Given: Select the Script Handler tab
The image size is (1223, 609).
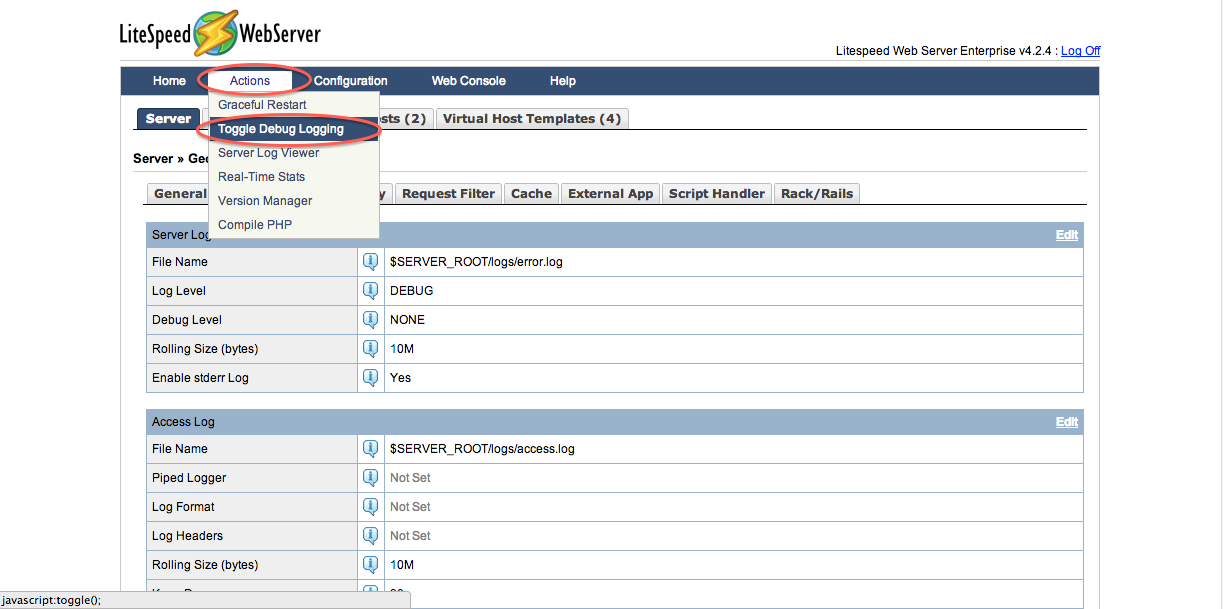Looking at the screenshot, I should [x=717, y=194].
